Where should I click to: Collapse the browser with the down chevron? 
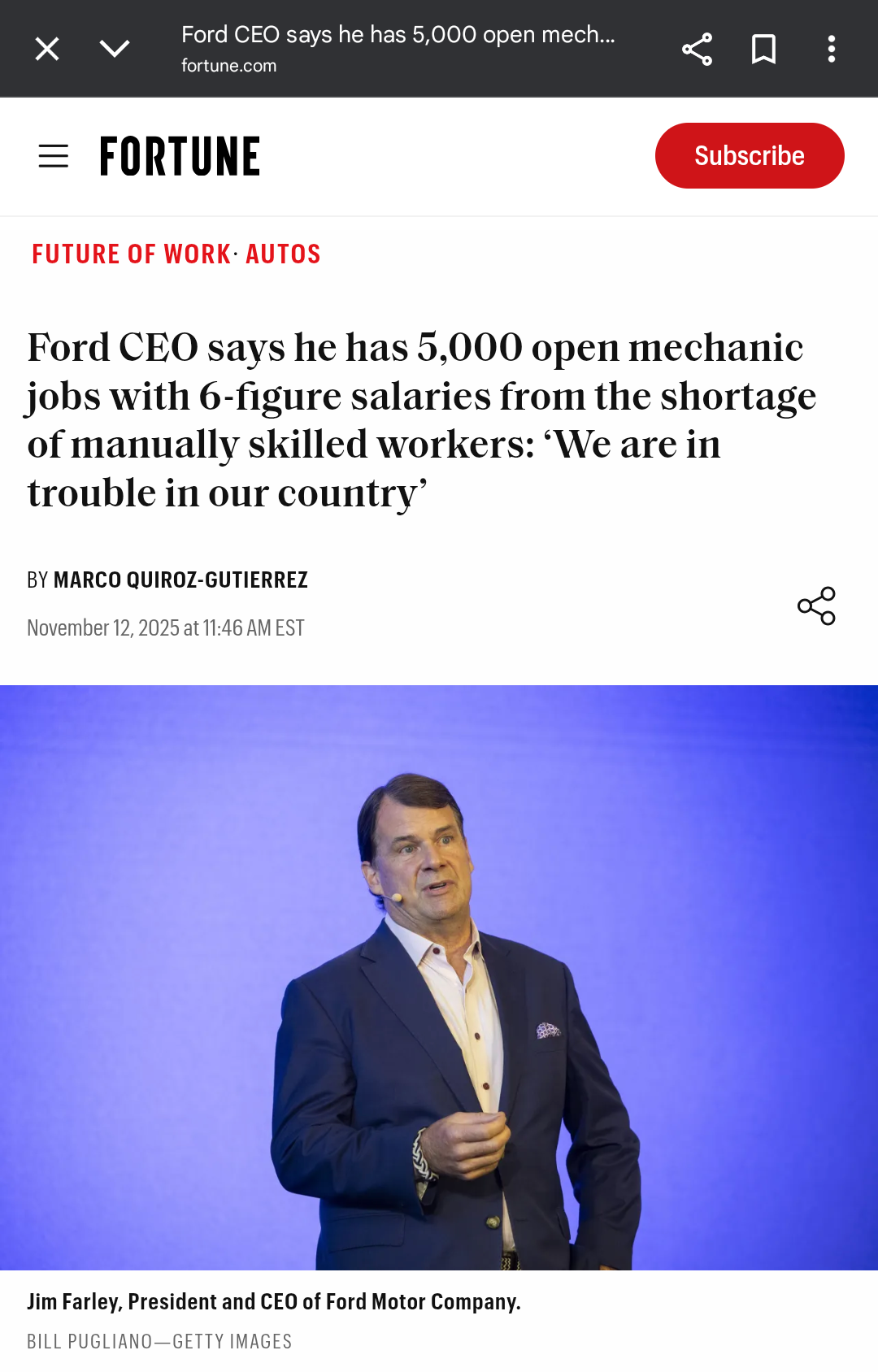115,49
